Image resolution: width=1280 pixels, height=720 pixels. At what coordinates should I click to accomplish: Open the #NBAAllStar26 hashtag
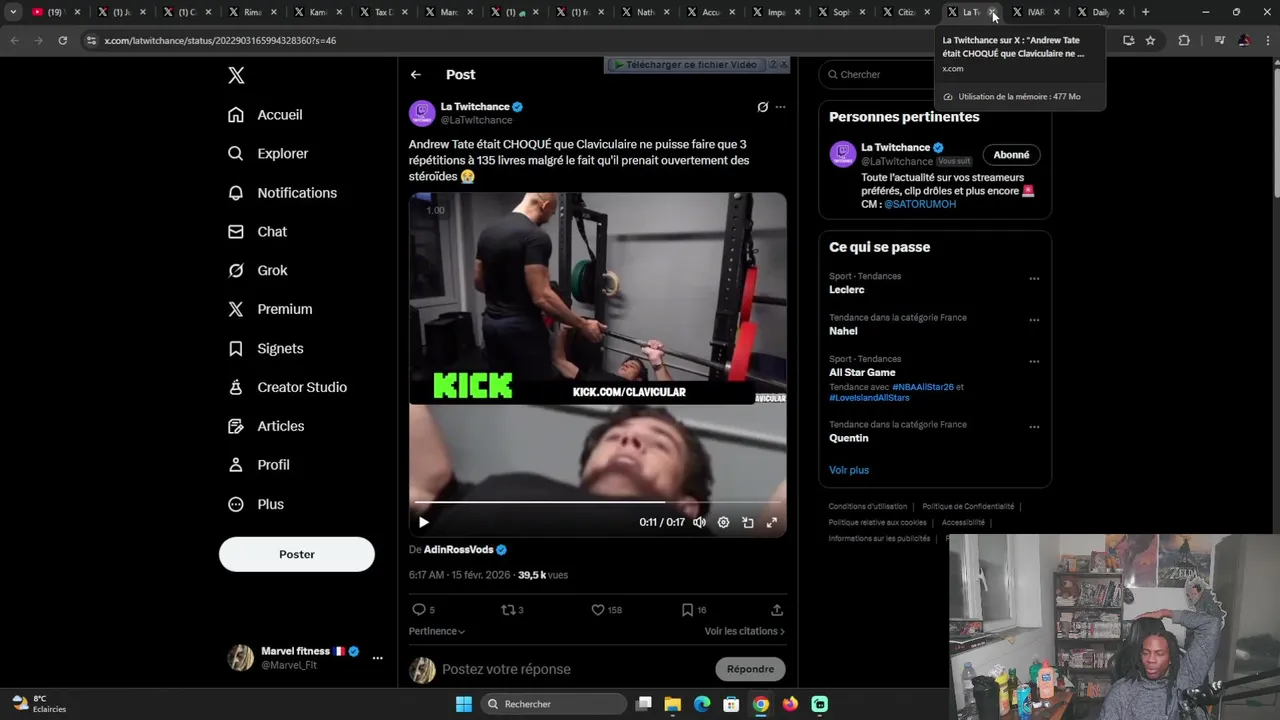click(x=923, y=387)
